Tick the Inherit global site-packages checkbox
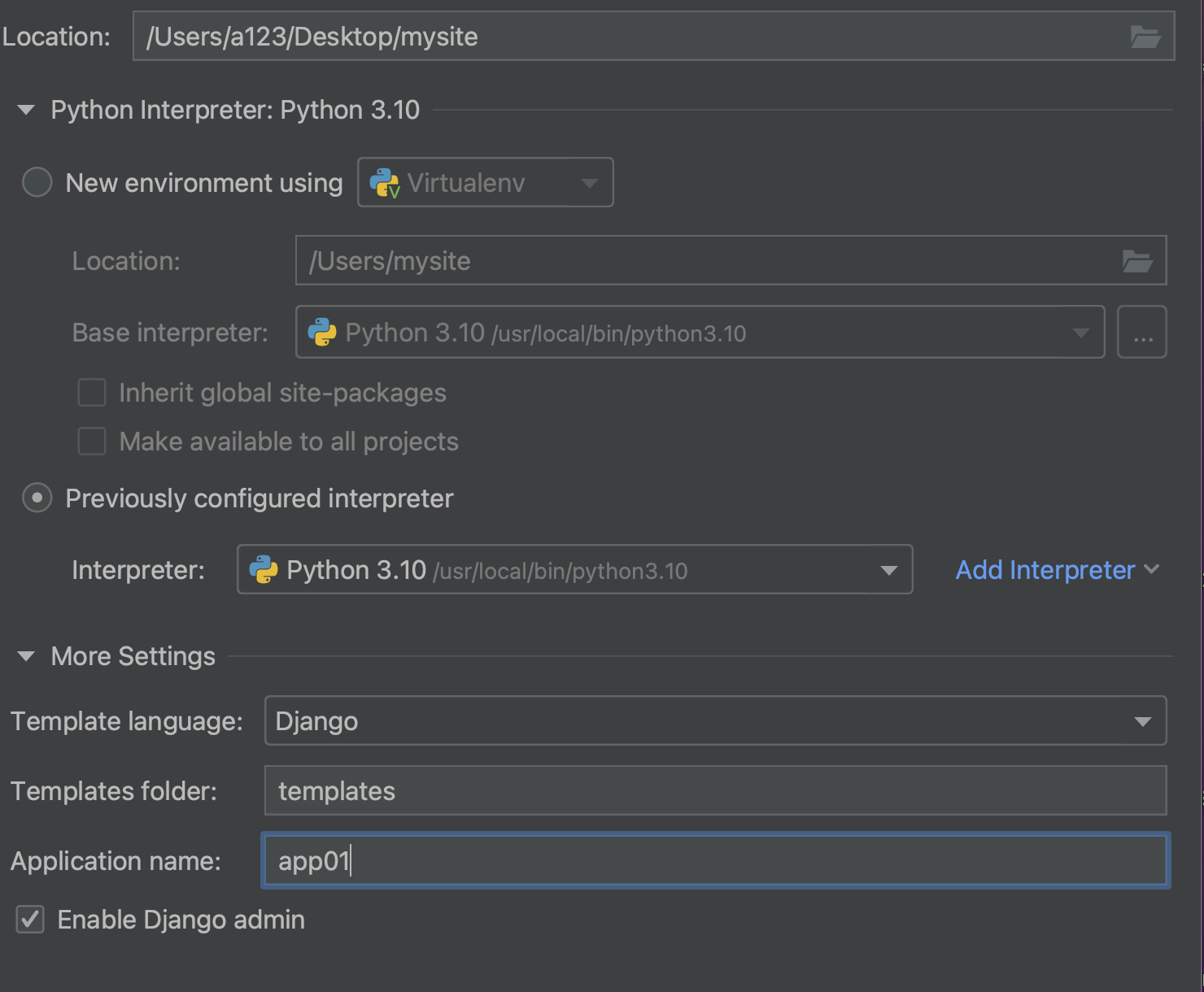The image size is (1204, 992). 92,393
